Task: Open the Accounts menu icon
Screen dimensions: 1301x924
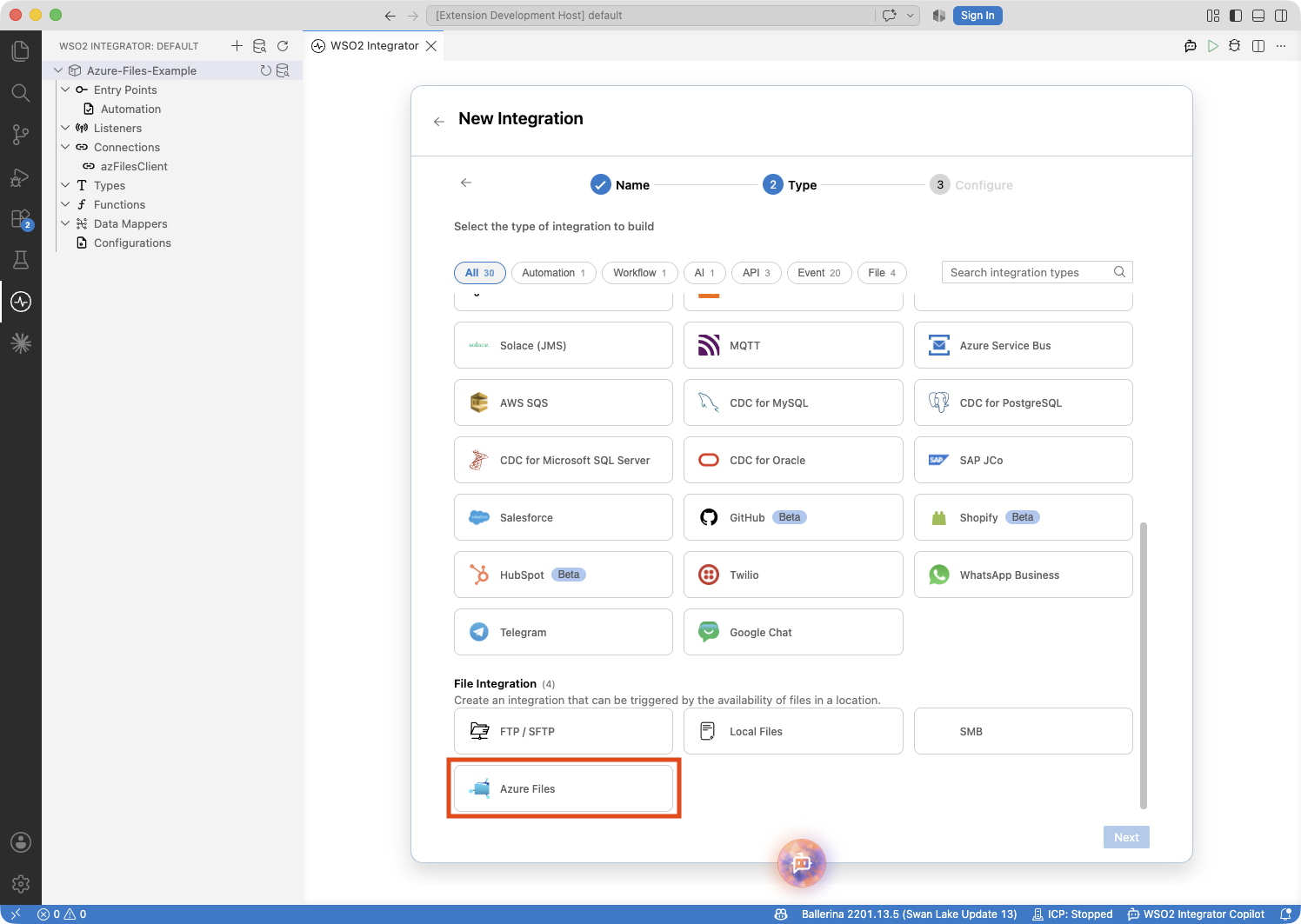Action: [21, 842]
